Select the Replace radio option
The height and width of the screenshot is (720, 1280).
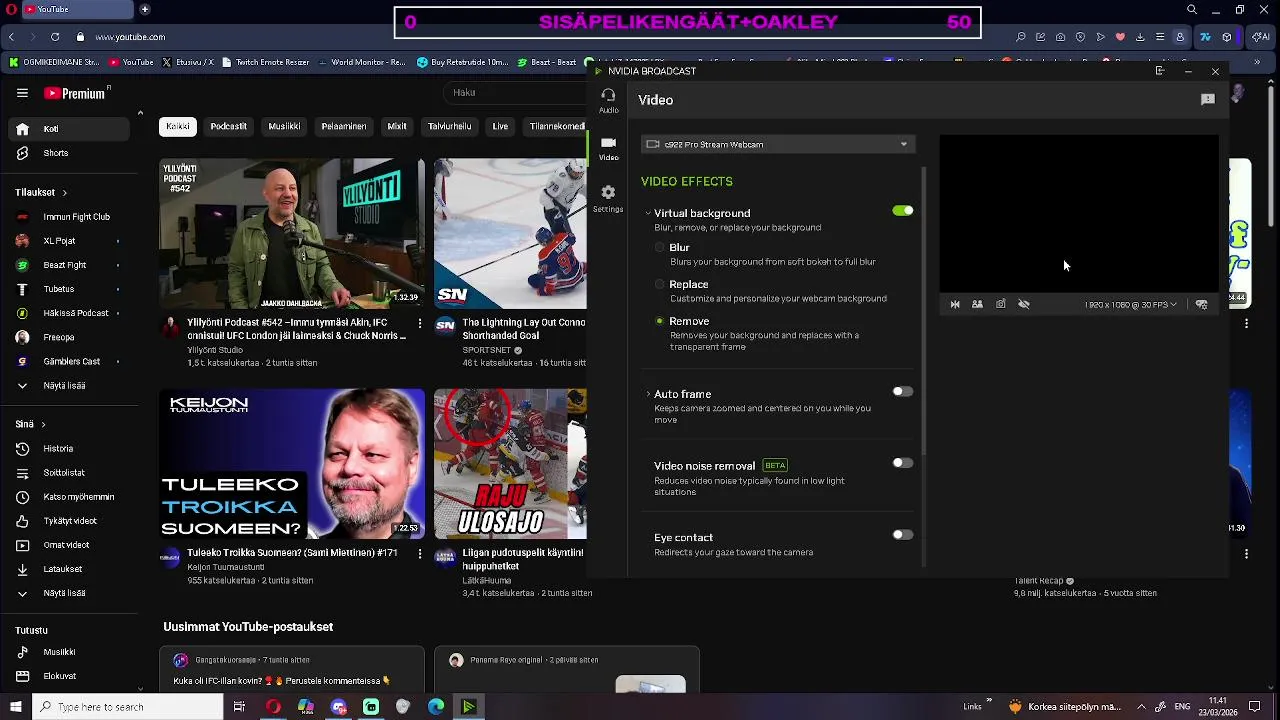click(659, 284)
